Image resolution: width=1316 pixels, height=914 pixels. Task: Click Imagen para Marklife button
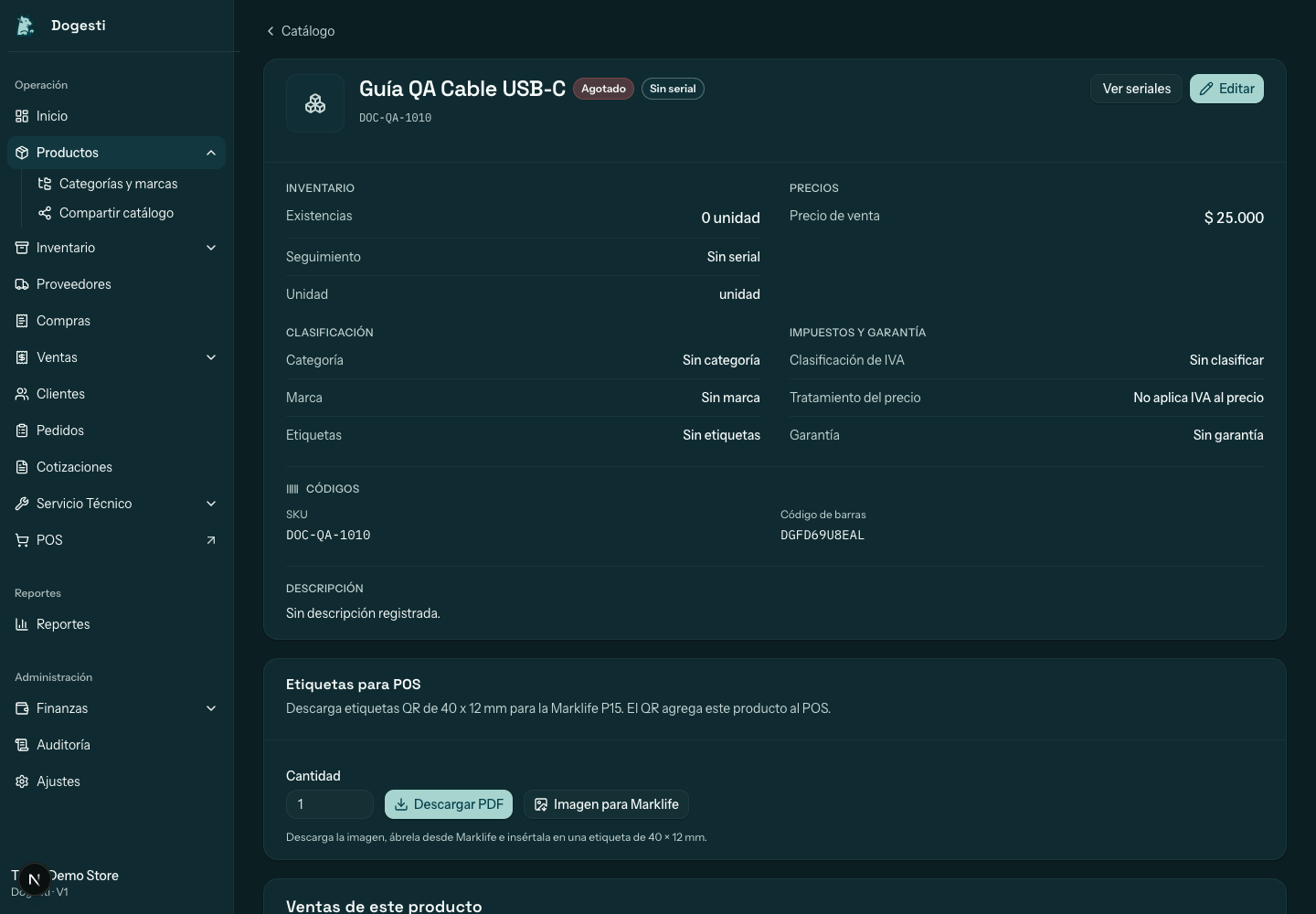click(606, 804)
